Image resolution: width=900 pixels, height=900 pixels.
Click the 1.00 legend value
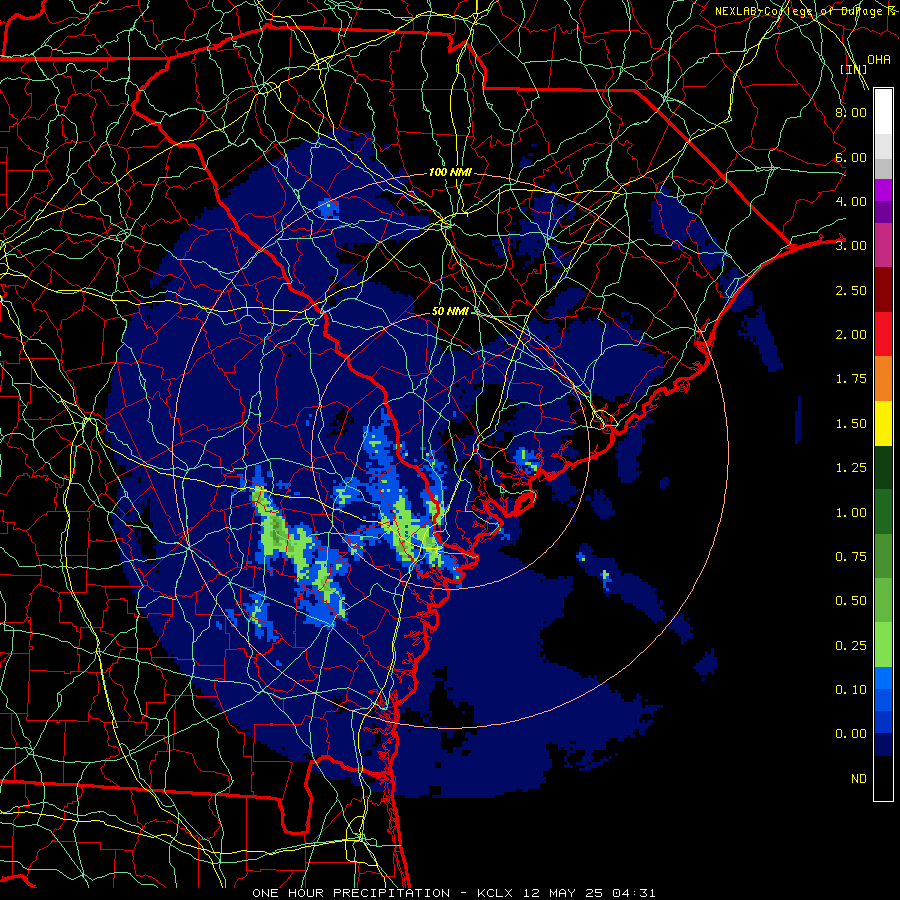851,513
